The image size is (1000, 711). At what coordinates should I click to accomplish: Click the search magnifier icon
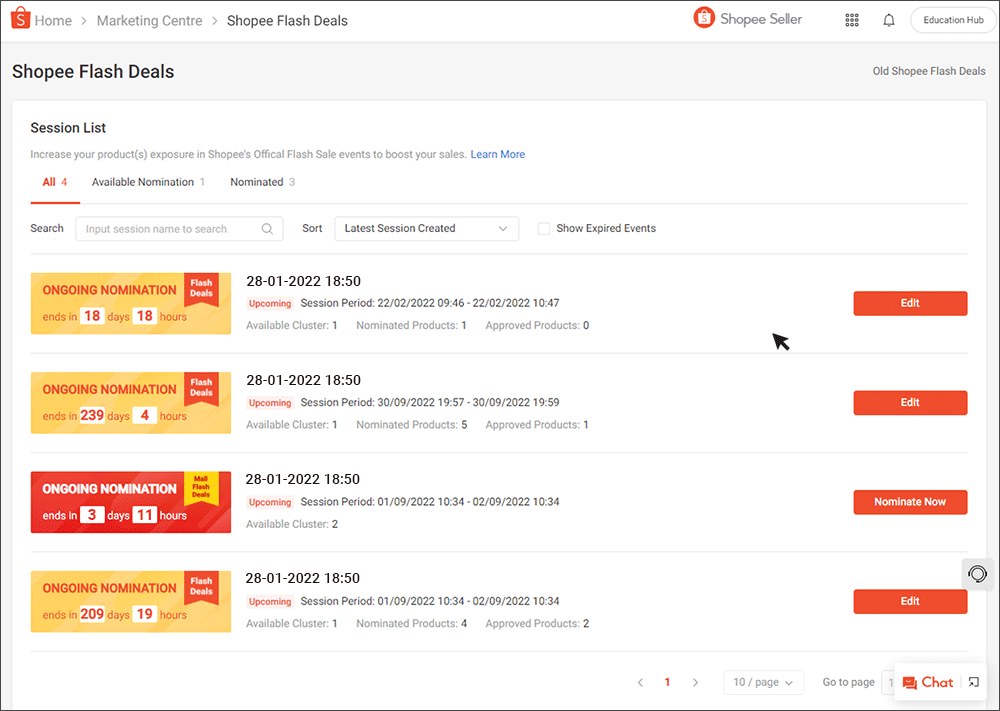266,229
